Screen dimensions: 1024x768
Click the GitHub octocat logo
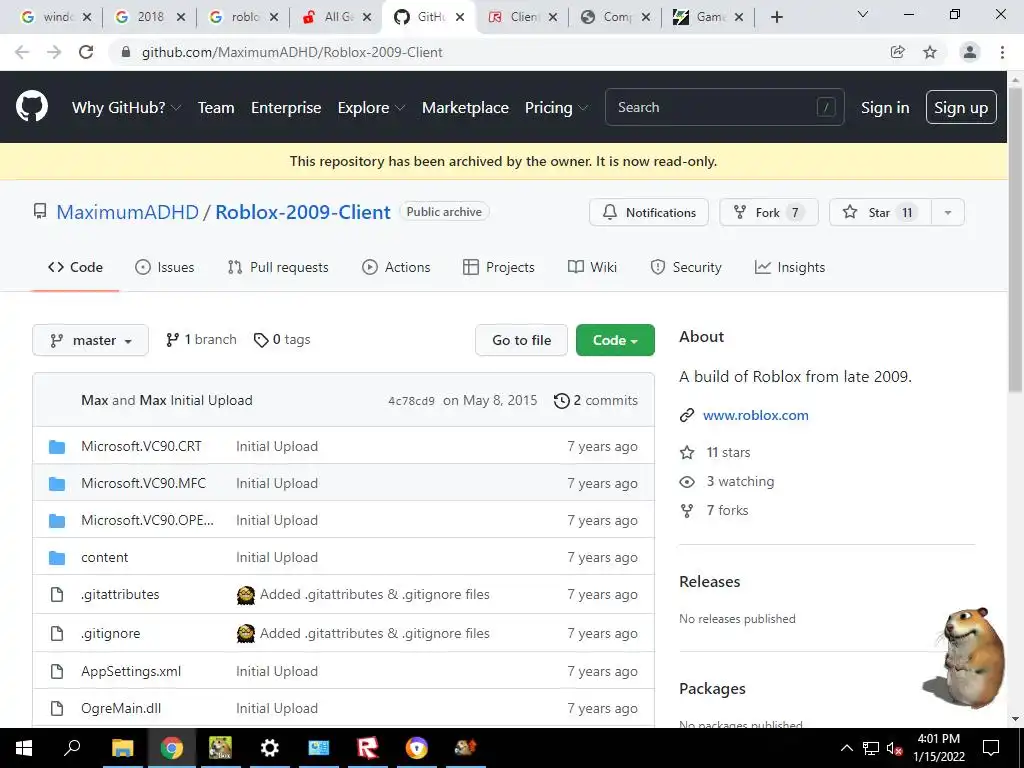pos(32,106)
